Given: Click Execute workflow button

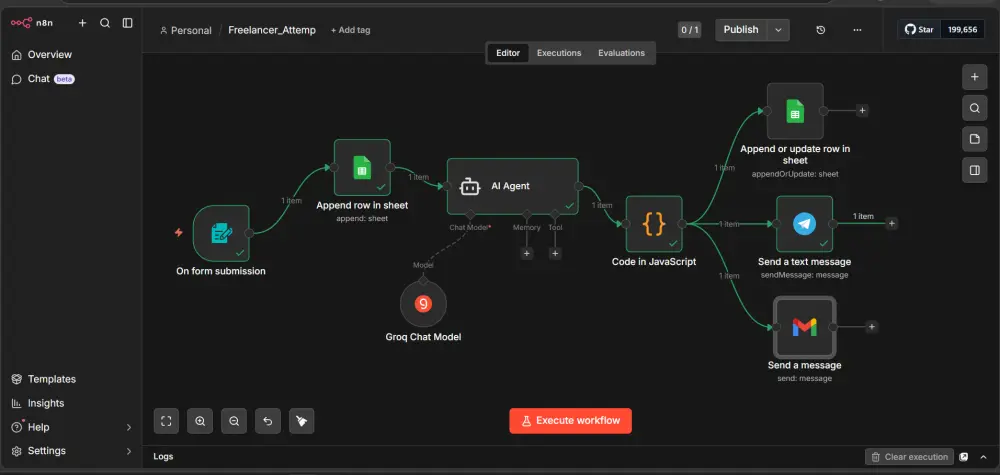Looking at the screenshot, I should pos(571,421).
